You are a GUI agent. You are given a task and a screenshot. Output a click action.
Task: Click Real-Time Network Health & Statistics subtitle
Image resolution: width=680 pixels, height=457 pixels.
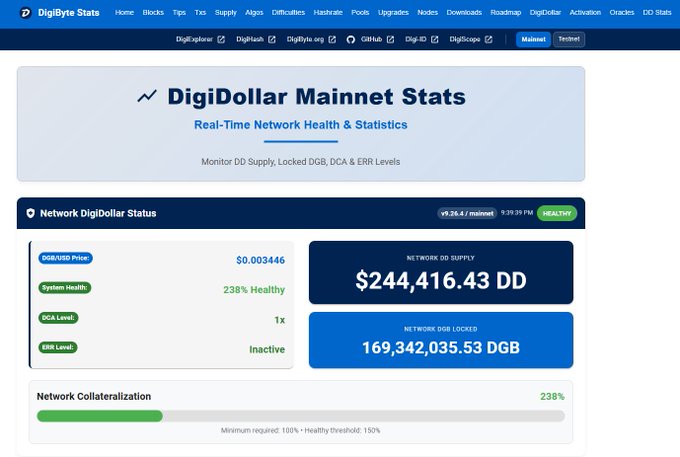pos(301,125)
